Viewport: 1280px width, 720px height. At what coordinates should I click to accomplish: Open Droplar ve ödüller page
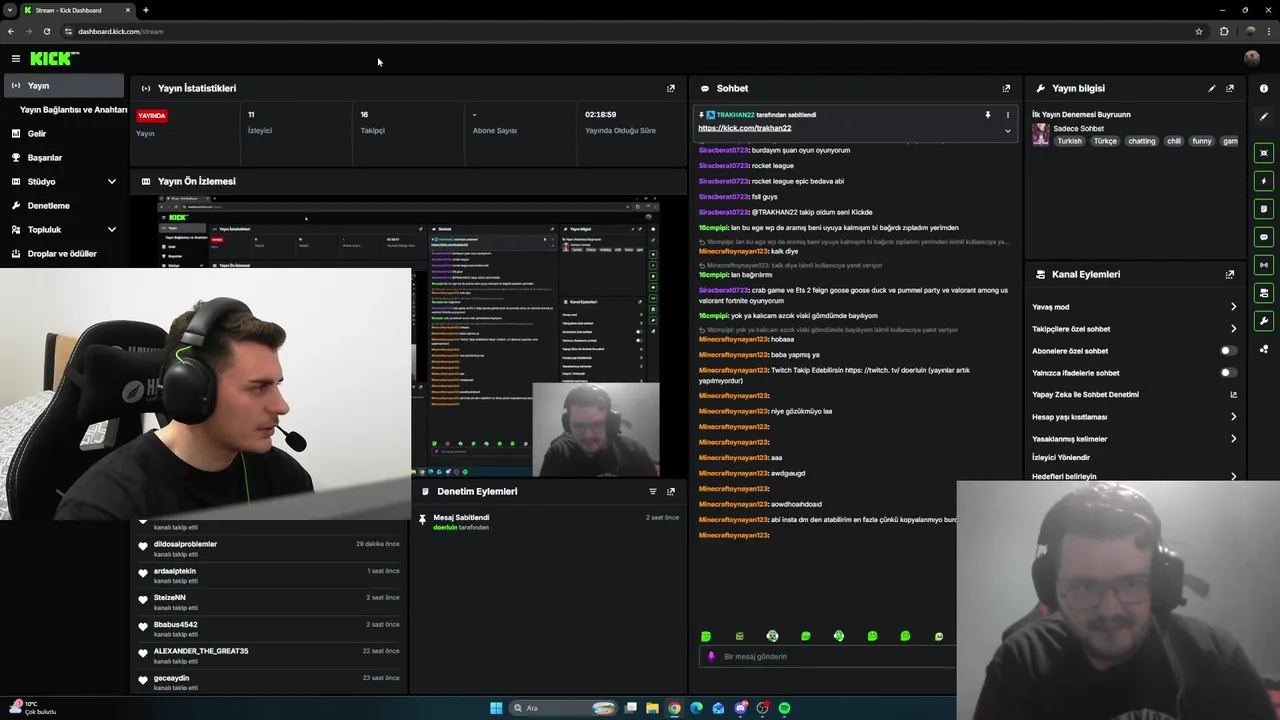coord(64,254)
